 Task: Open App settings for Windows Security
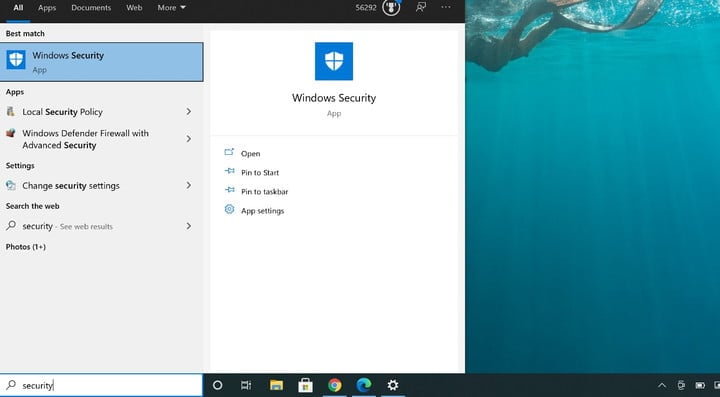pyautogui.click(x=262, y=211)
